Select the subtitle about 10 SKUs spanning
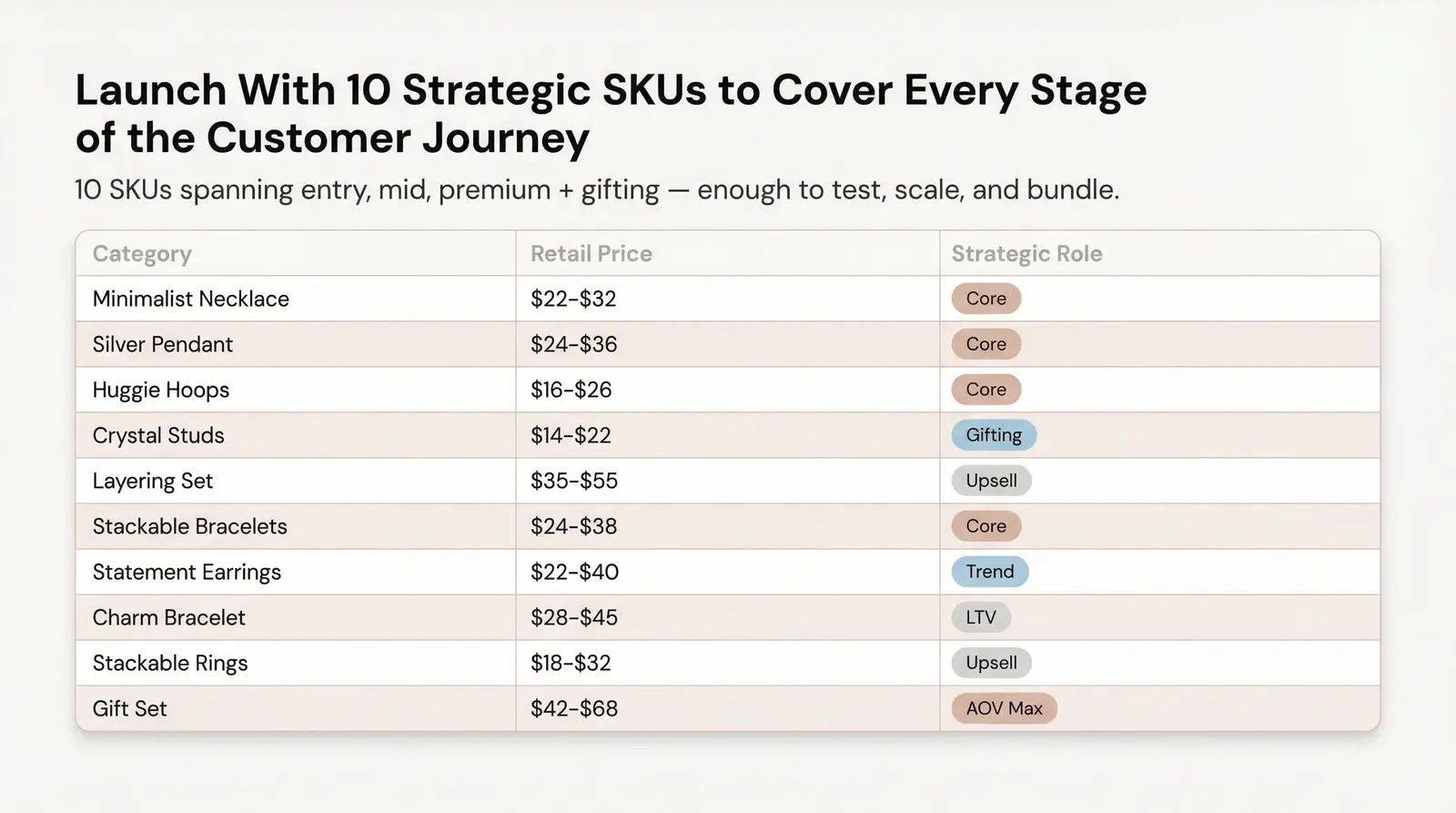Image resolution: width=1456 pixels, height=813 pixels. pyautogui.click(x=597, y=189)
